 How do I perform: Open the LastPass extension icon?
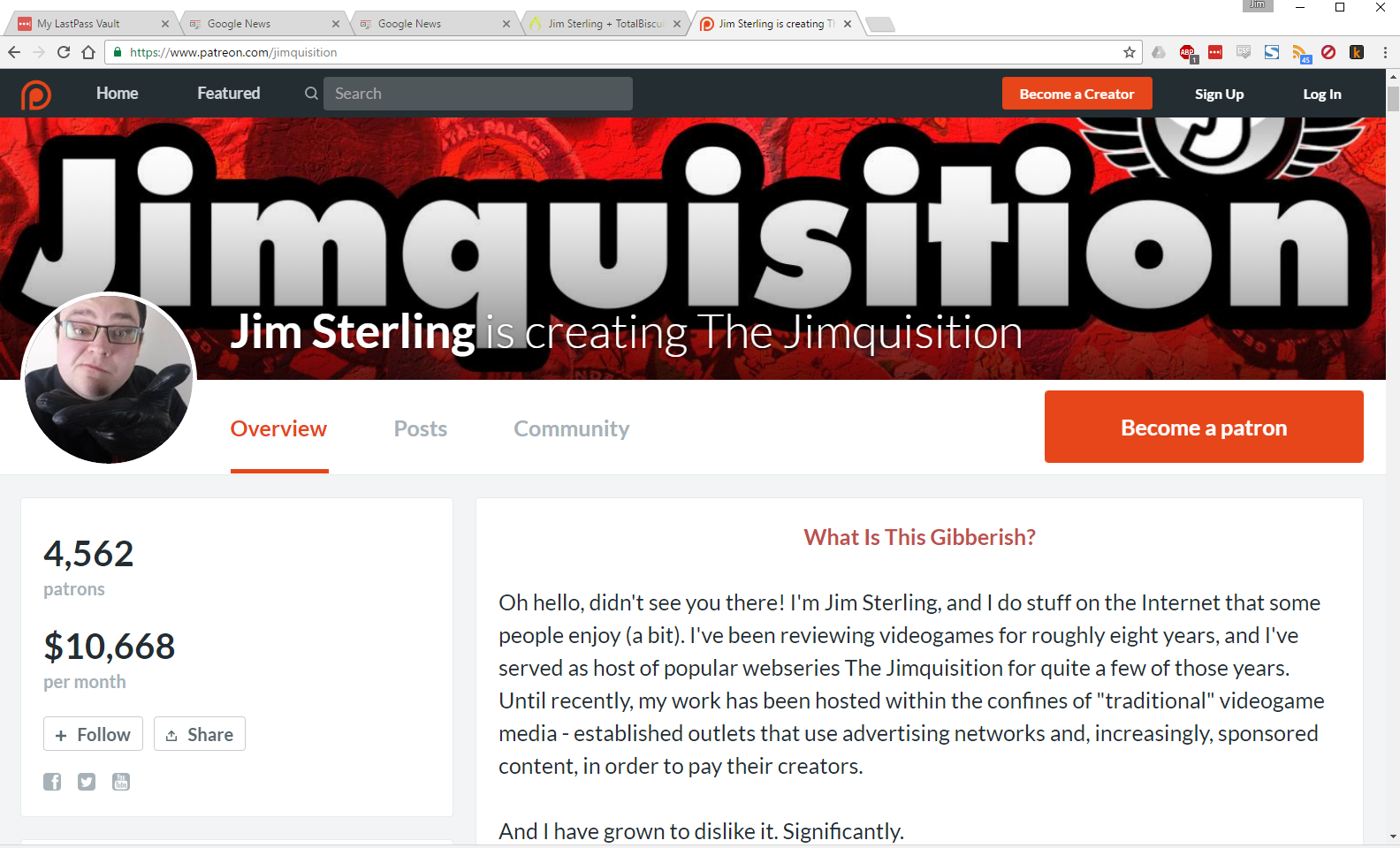pos(1215,52)
